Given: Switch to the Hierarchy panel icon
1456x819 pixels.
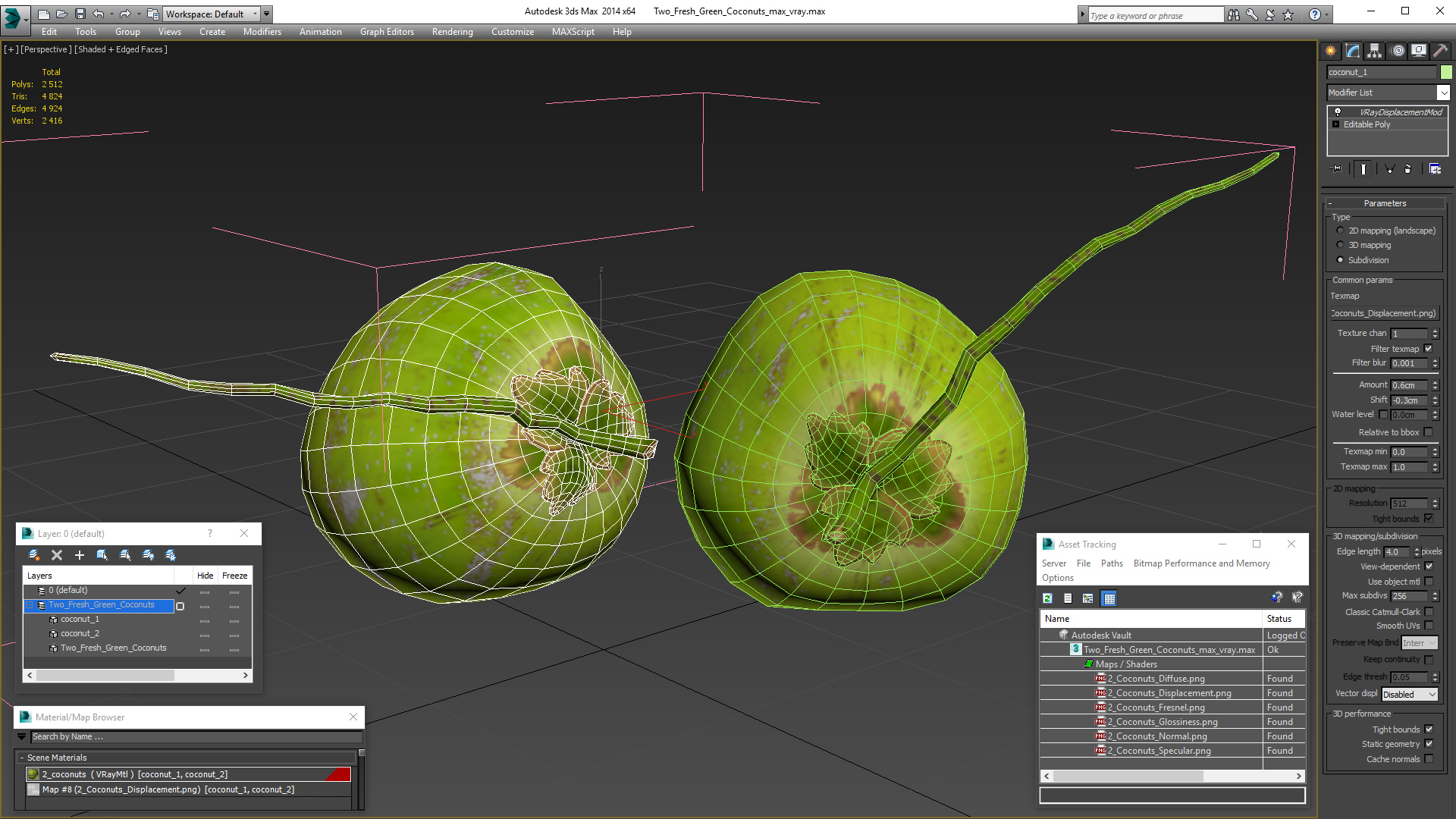Looking at the screenshot, I should [x=1374, y=51].
